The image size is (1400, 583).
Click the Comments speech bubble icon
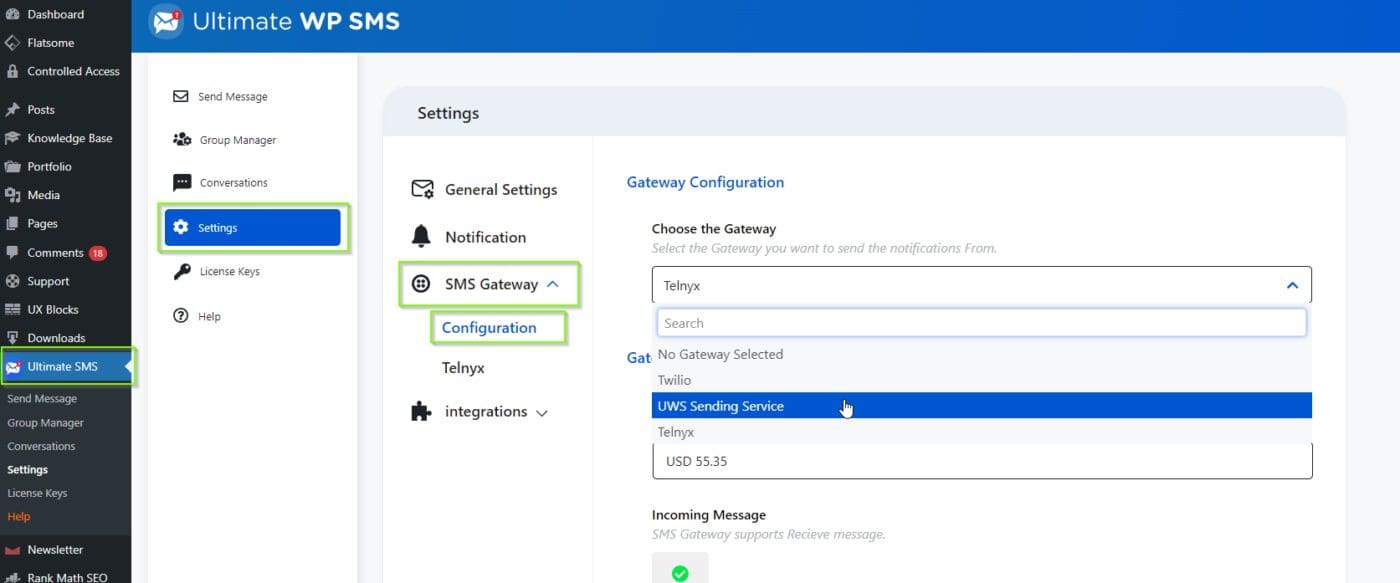[x=12, y=253]
